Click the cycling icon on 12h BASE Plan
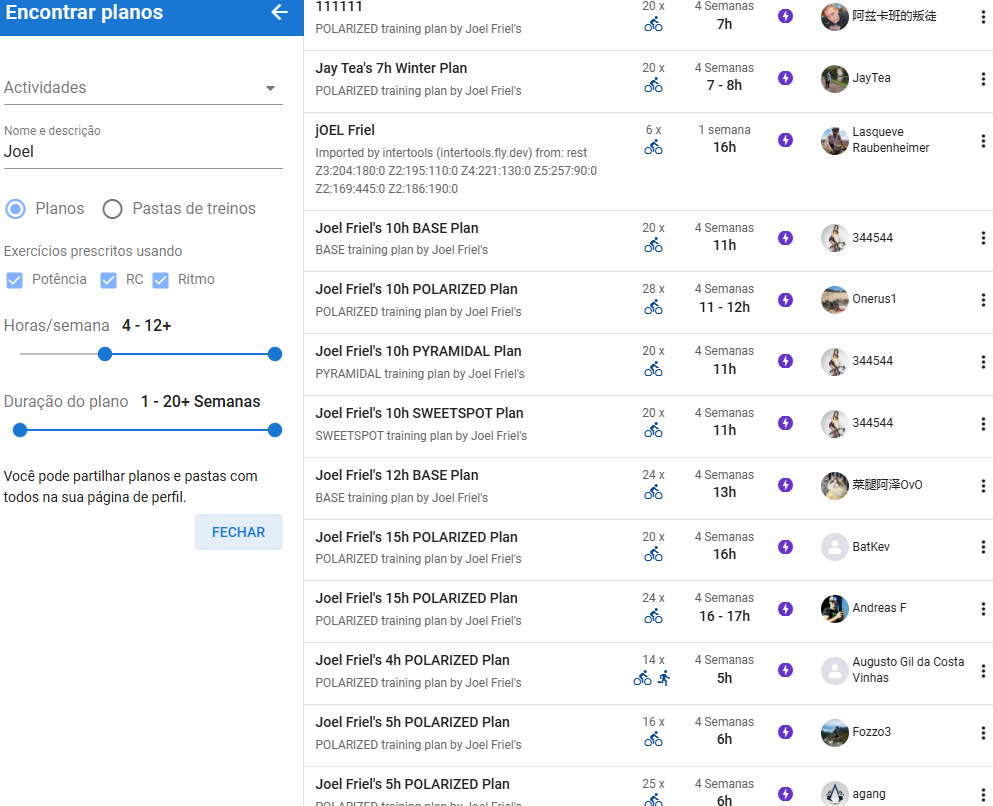This screenshot has width=993, height=806. tap(654, 492)
